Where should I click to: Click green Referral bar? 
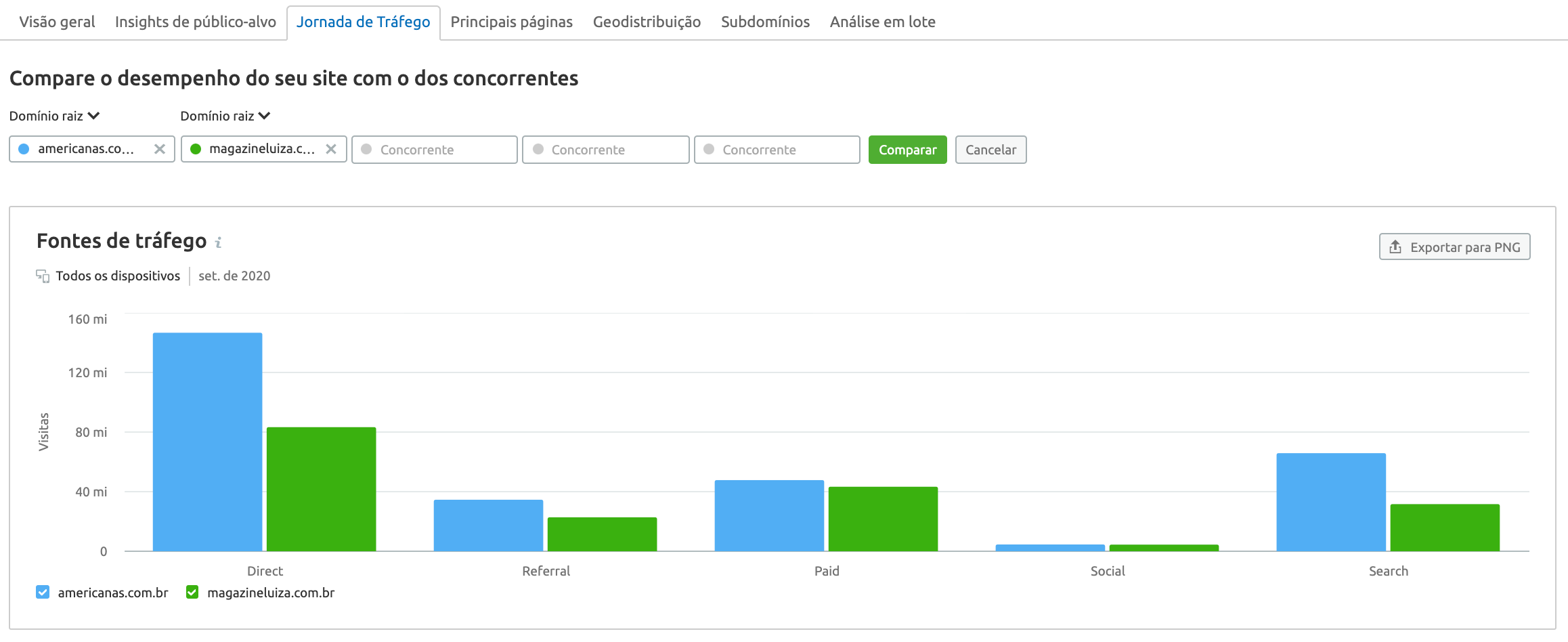coord(602,534)
